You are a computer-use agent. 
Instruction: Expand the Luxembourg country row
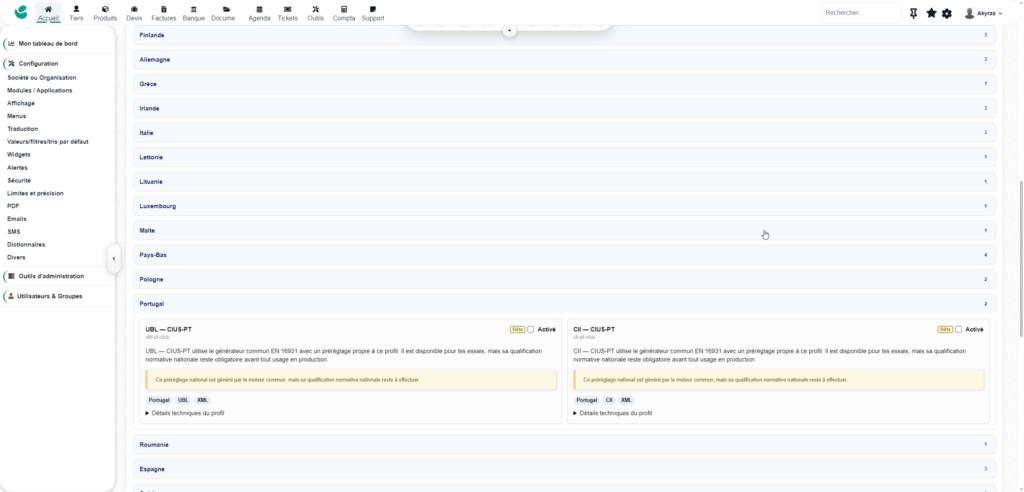click(564, 206)
